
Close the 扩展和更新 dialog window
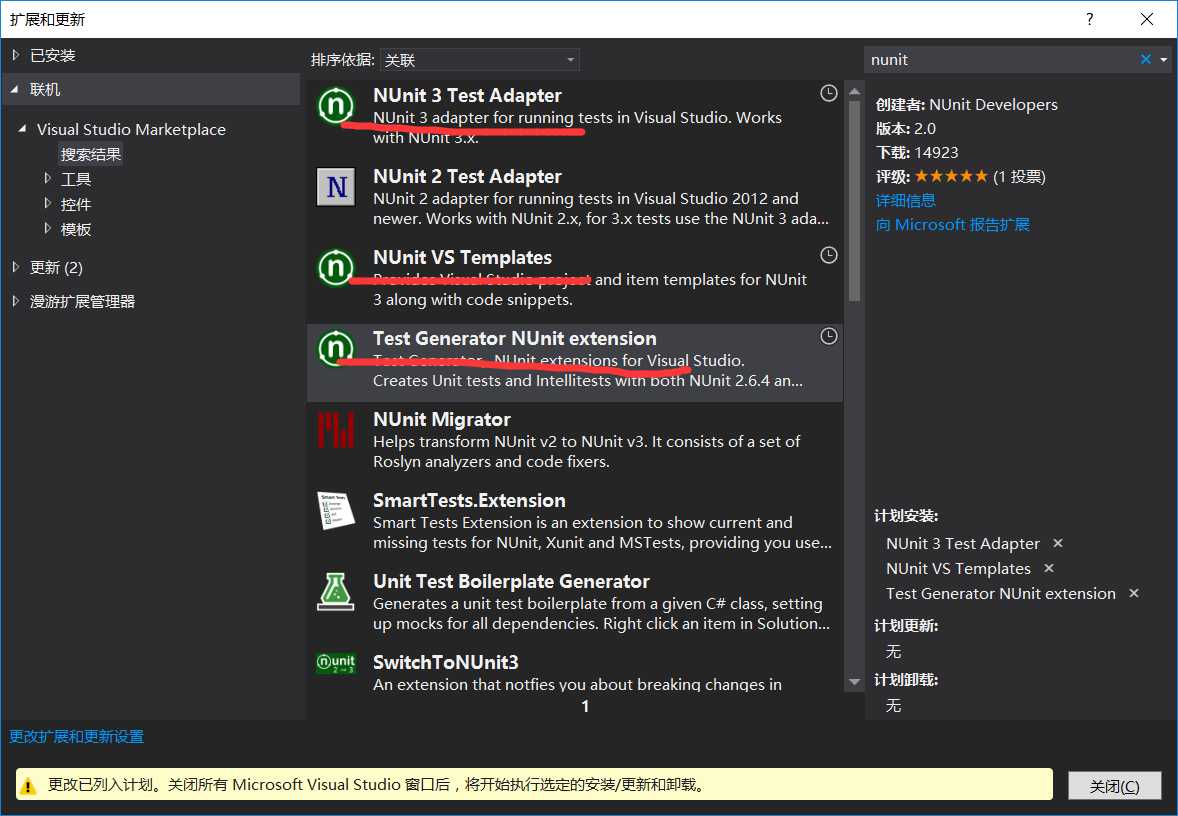1146,20
